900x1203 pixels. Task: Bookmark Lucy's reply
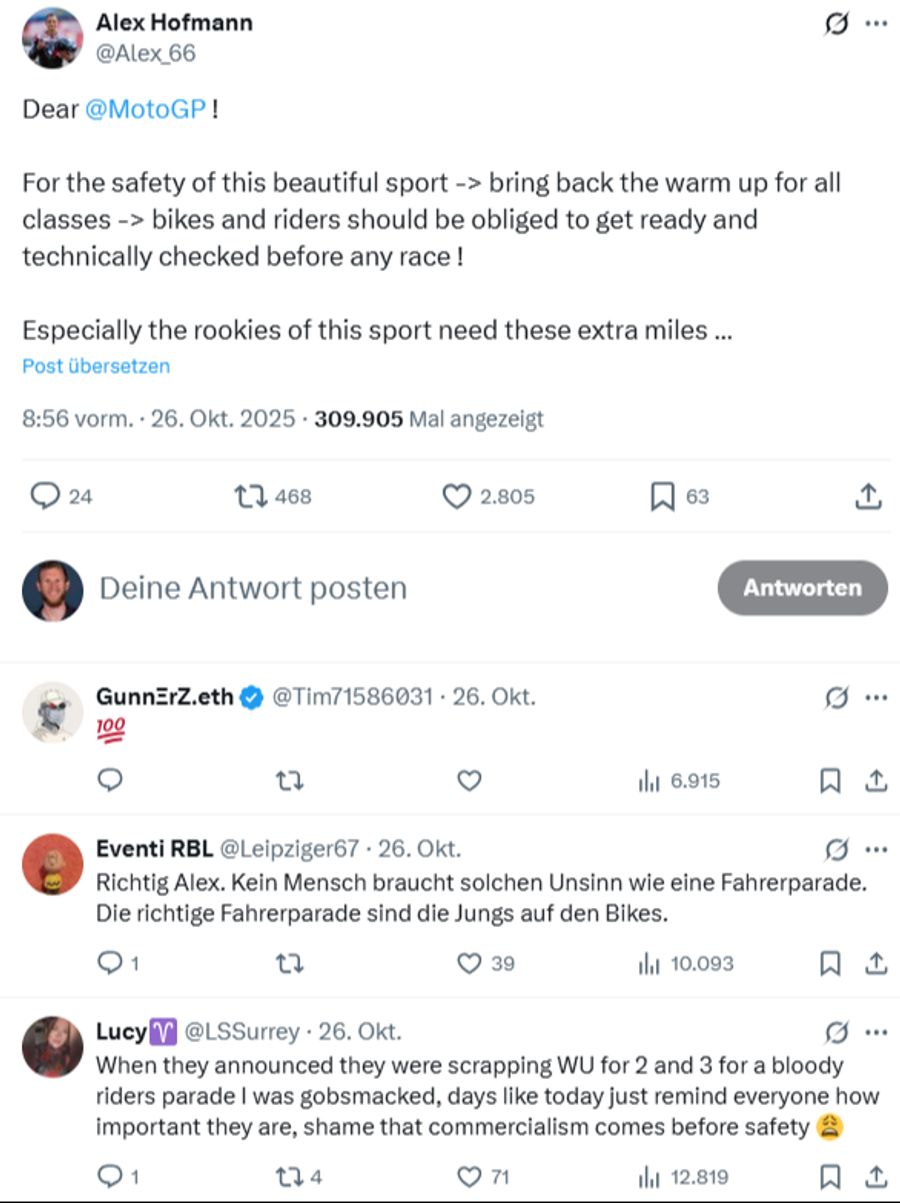[x=829, y=1177]
